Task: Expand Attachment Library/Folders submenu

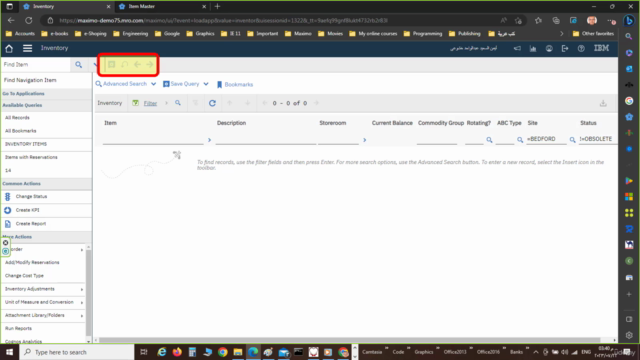Action: point(82,316)
